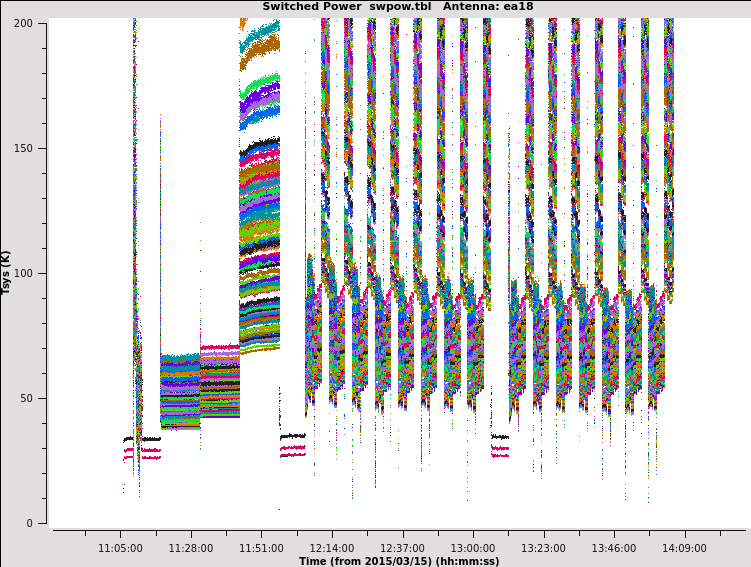
Task: Click the brown curved trace near 190 K
Action: click(x=262, y=46)
